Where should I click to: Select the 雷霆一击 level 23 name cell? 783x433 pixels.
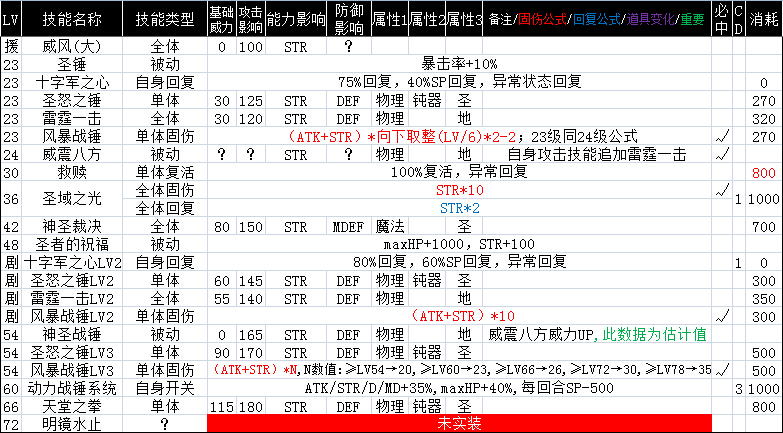(72, 118)
